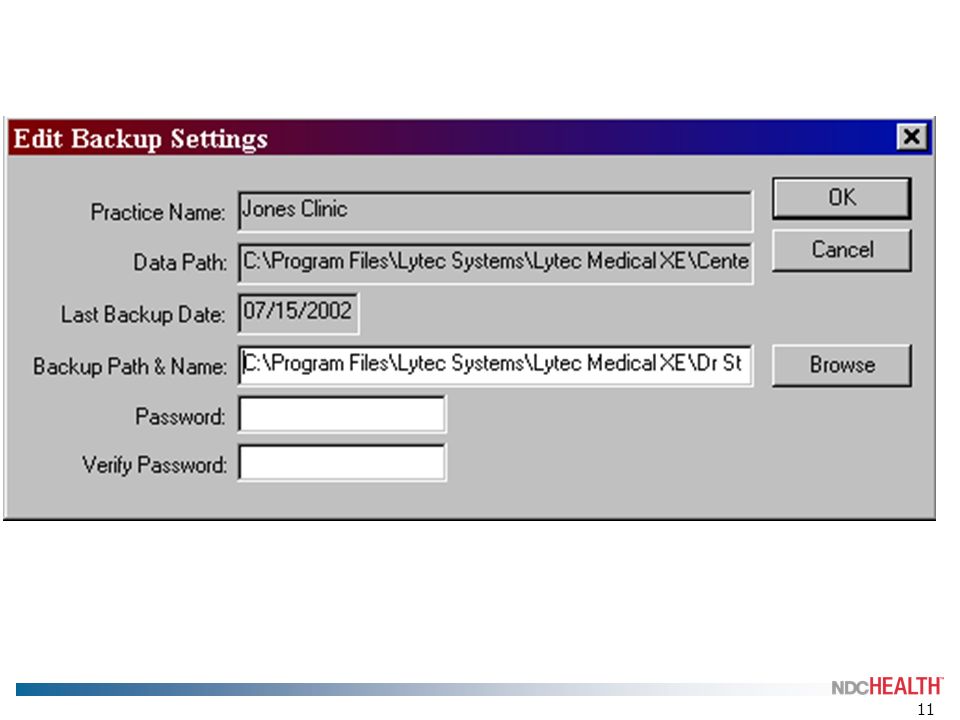Viewport: 960px width, 720px height.
Task: Click the 'Data Path:' label
Action: click(x=180, y=263)
